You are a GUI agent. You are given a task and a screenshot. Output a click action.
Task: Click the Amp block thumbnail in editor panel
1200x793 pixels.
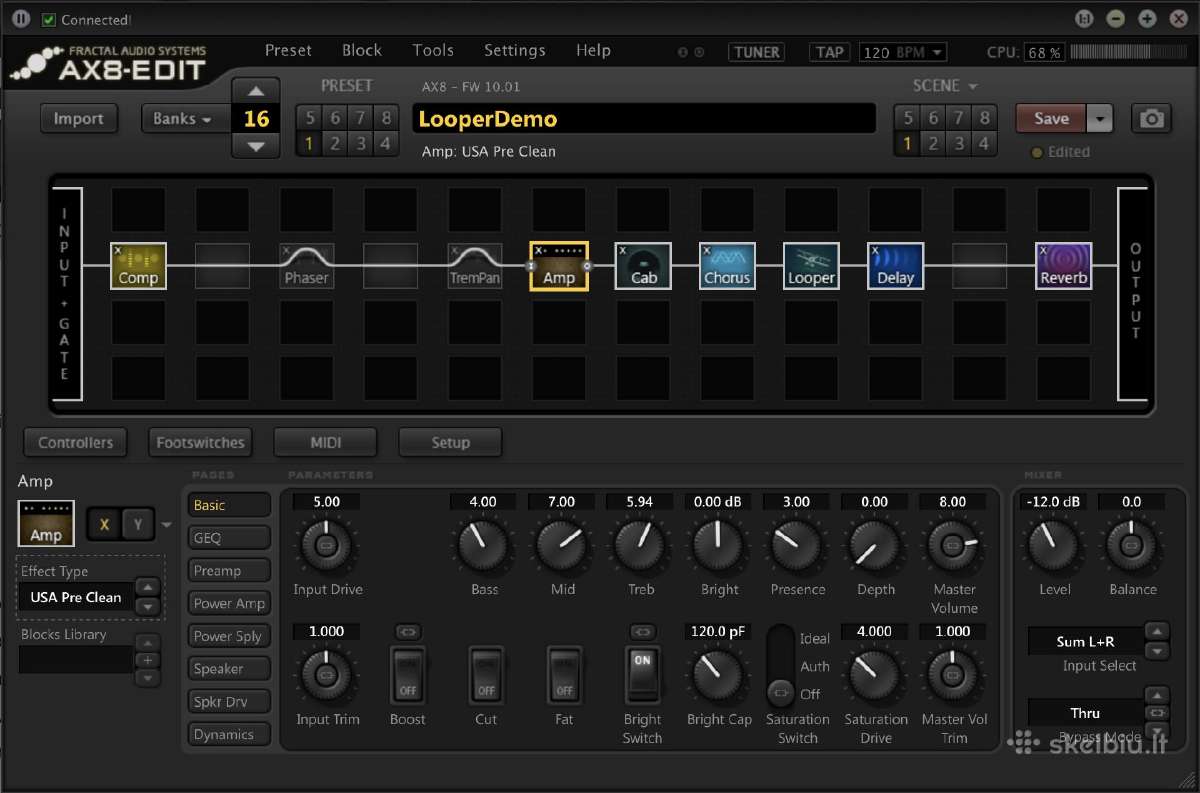click(x=46, y=523)
